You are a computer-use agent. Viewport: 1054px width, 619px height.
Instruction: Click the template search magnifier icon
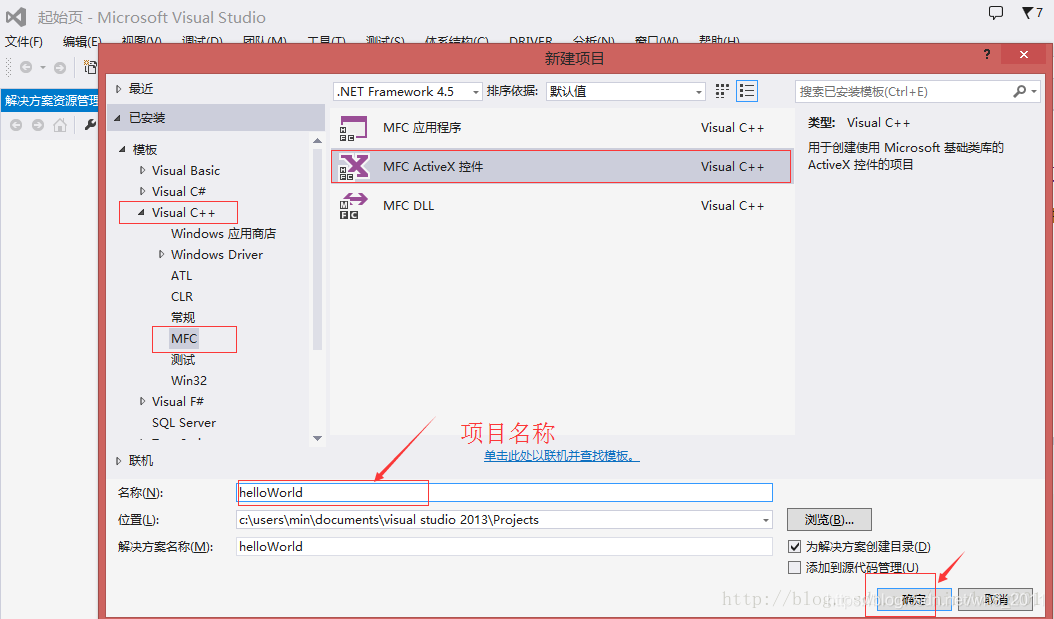(1020, 91)
